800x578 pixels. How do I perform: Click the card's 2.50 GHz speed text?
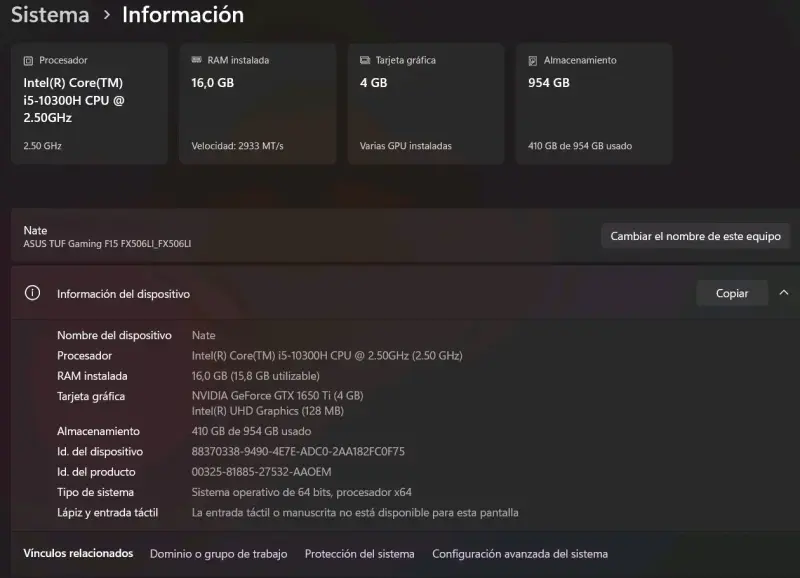pos(42,146)
